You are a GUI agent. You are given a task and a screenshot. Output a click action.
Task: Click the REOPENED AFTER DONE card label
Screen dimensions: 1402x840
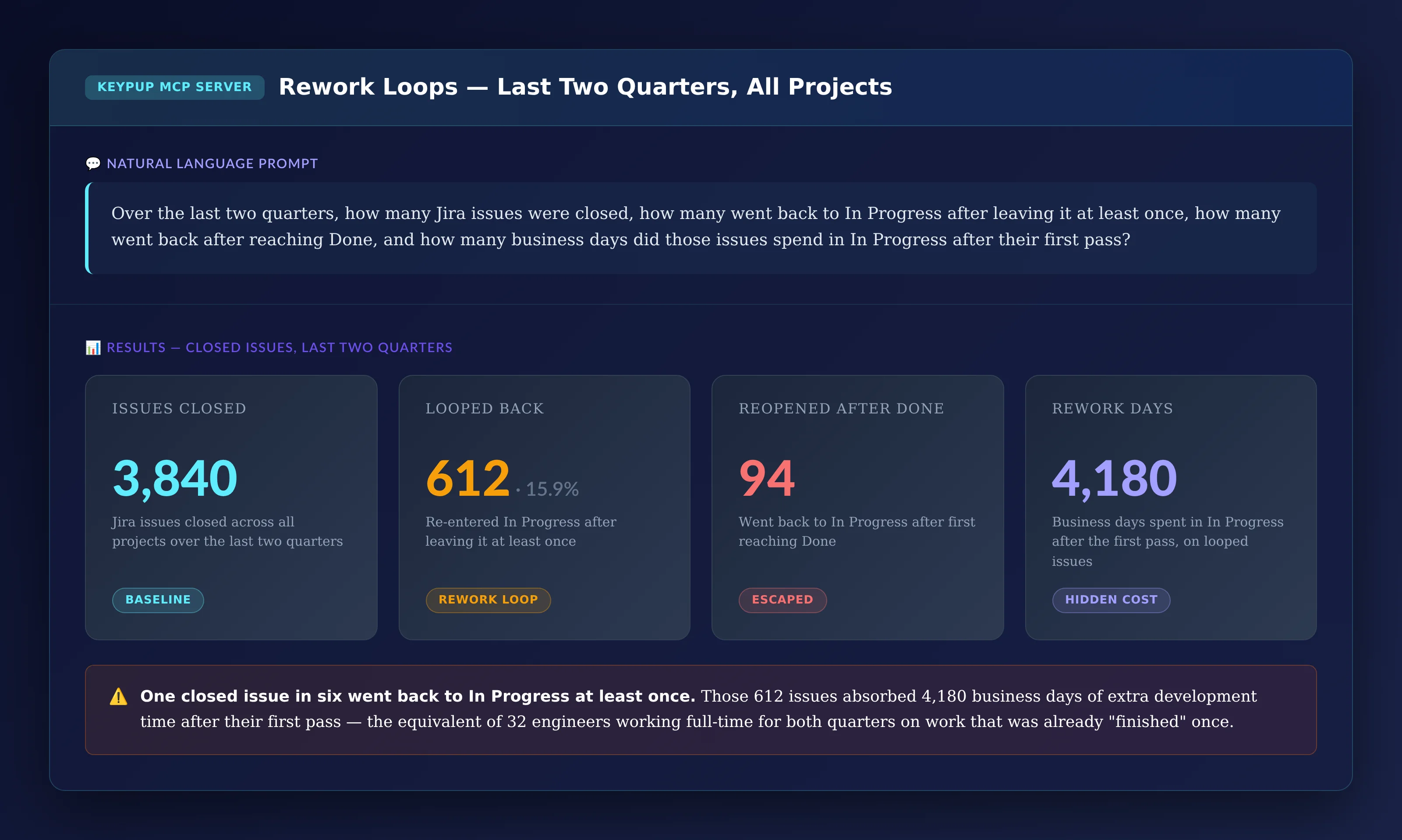[x=842, y=409]
